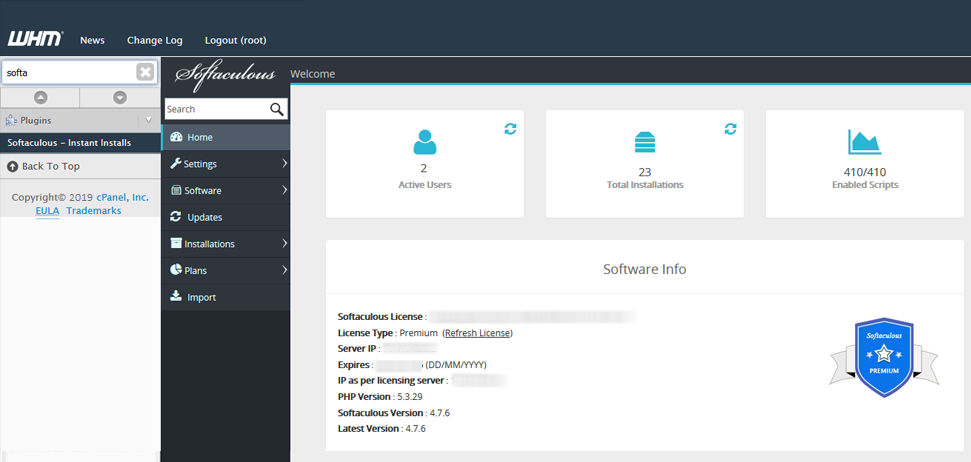Open the Software menu
This screenshot has height=462, width=971.
click(225, 191)
